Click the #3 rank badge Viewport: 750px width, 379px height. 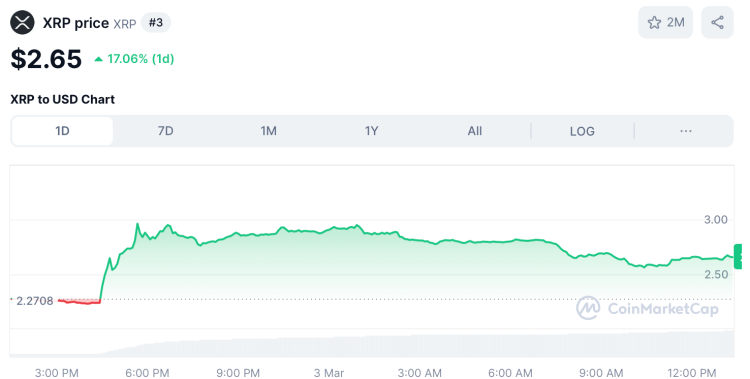coord(156,22)
